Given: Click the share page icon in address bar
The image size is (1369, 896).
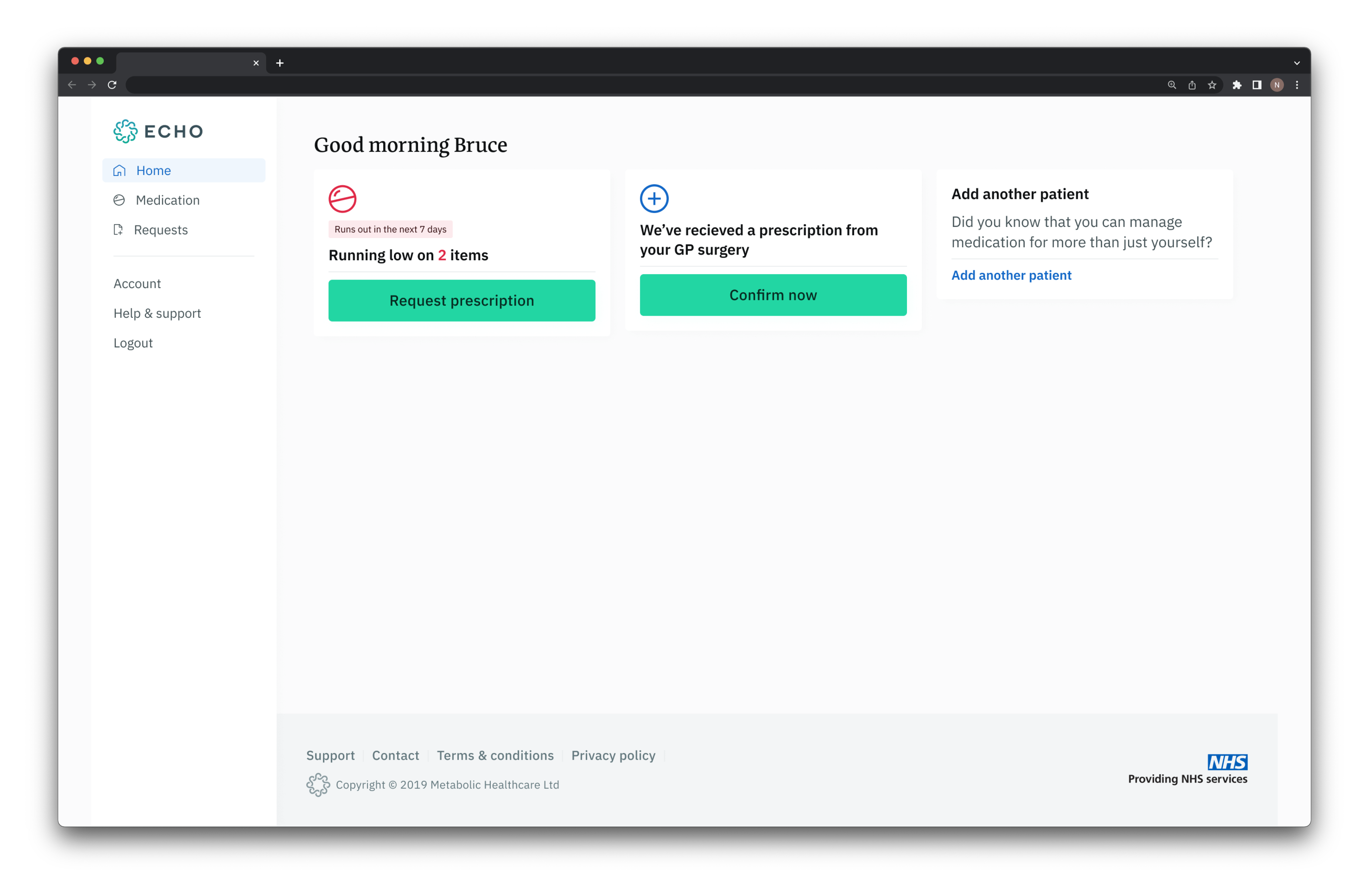Looking at the screenshot, I should click(1192, 85).
